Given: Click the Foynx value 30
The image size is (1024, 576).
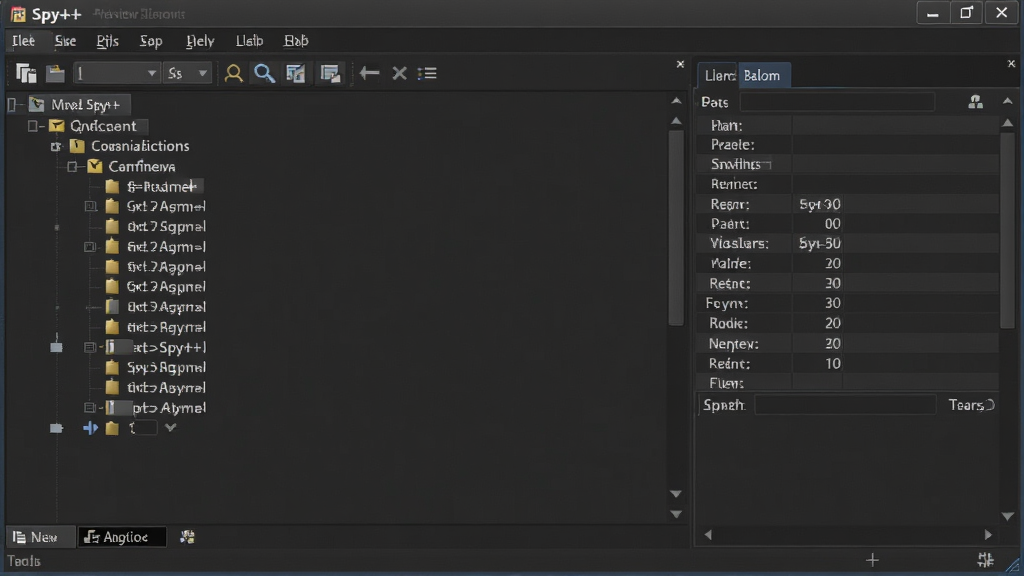Looking at the screenshot, I should point(833,303).
